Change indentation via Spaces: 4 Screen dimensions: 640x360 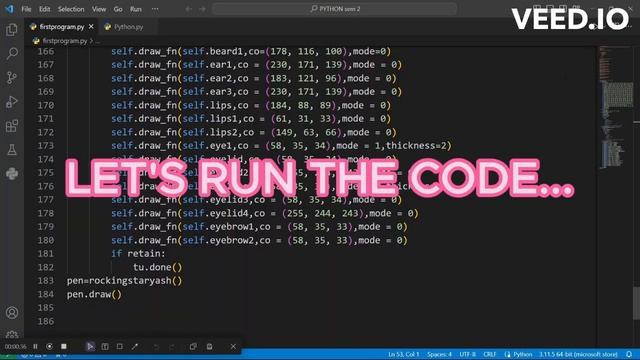pyautogui.click(x=440, y=354)
